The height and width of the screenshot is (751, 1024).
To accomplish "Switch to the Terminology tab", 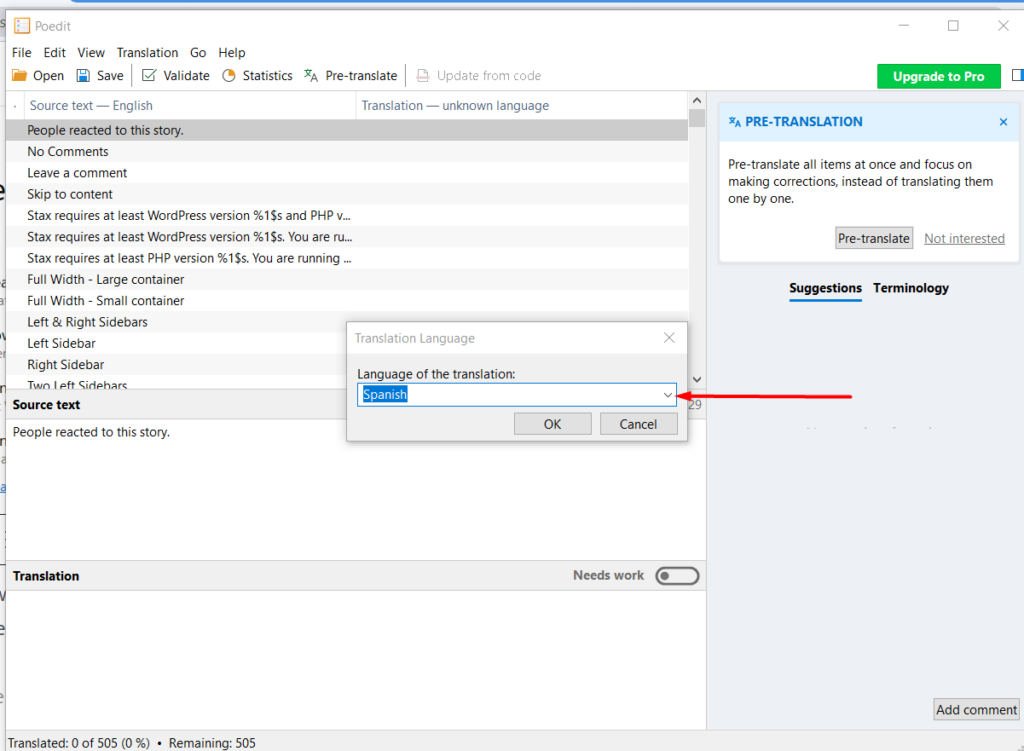I will (910, 288).
